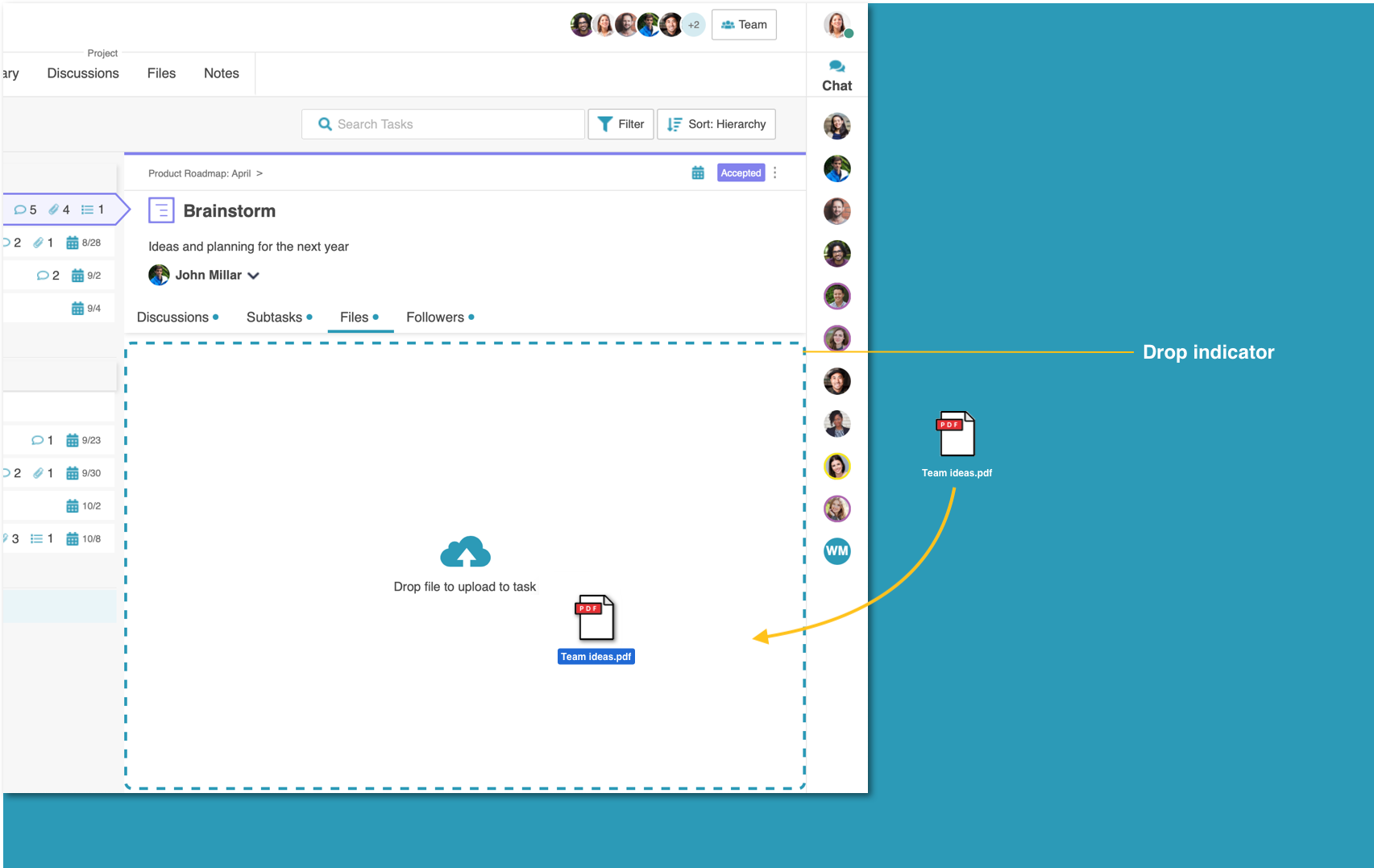Screen dimensions: 1374x868
Task: Open the Followers tab
Action: 440,318
